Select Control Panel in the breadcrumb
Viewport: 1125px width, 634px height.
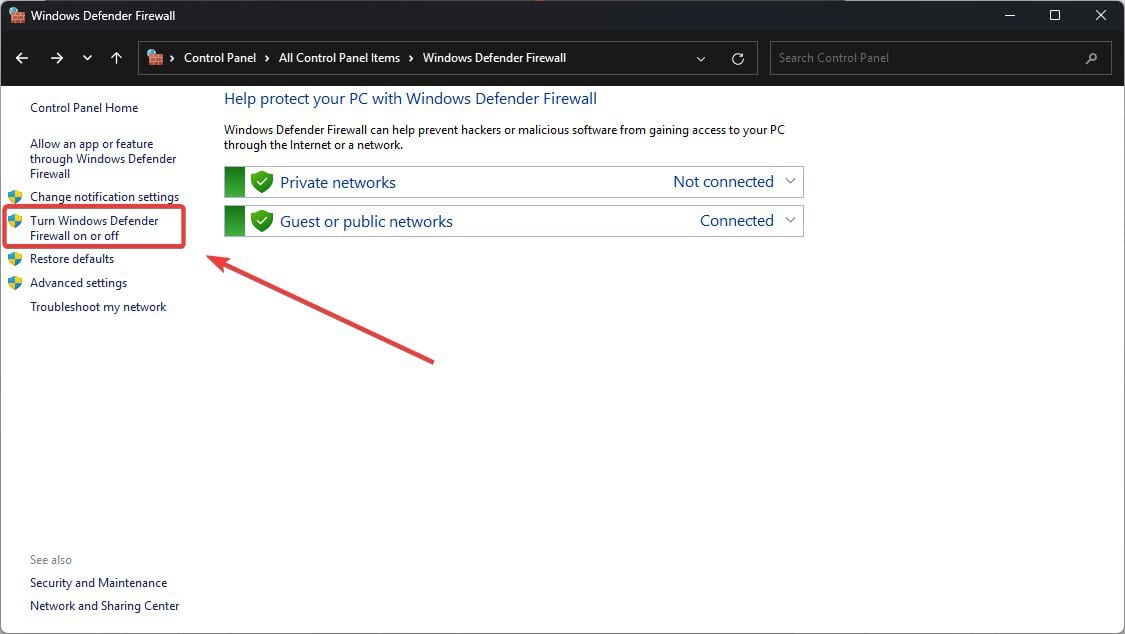click(x=220, y=57)
